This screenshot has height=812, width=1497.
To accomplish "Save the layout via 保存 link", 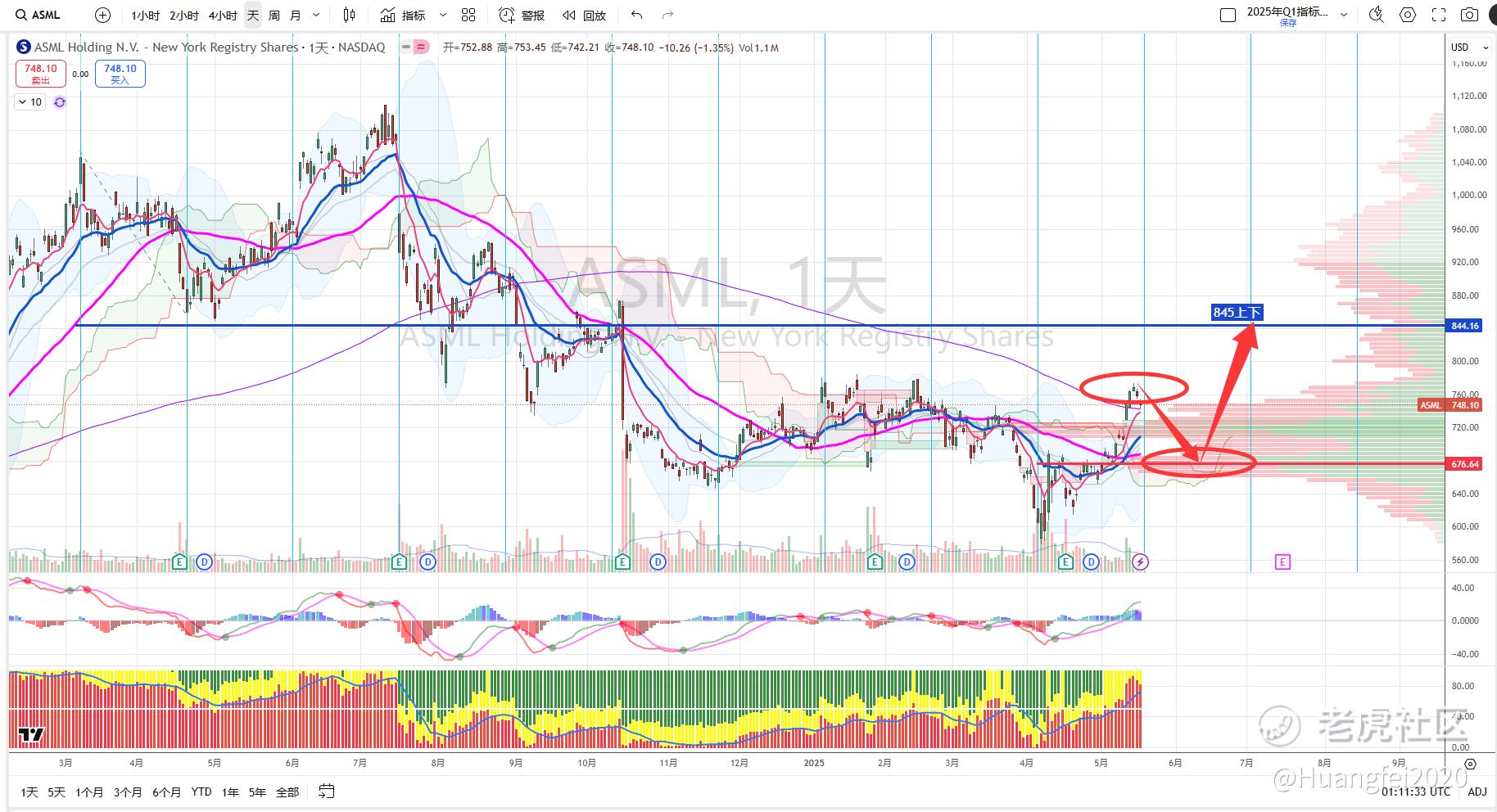I will (1288, 23).
